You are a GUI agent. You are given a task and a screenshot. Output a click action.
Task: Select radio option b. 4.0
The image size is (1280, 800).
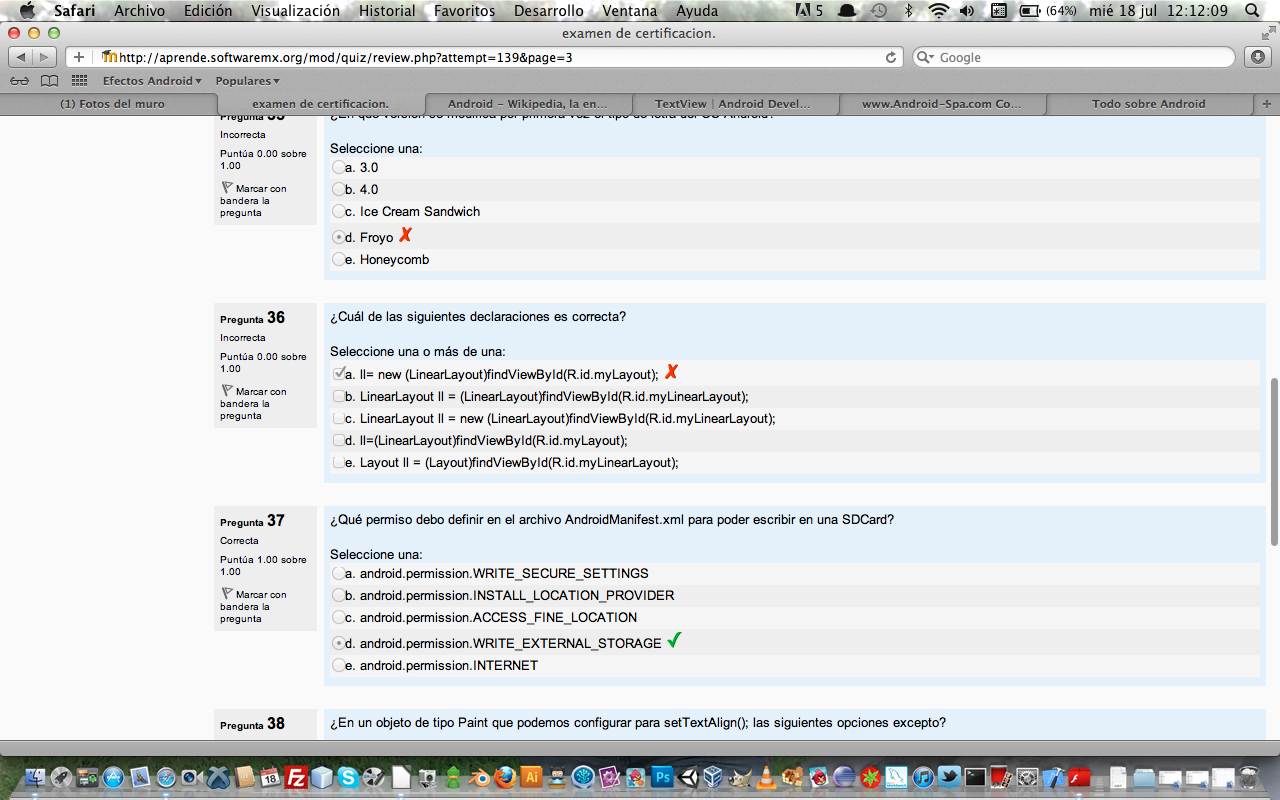point(339,190)
